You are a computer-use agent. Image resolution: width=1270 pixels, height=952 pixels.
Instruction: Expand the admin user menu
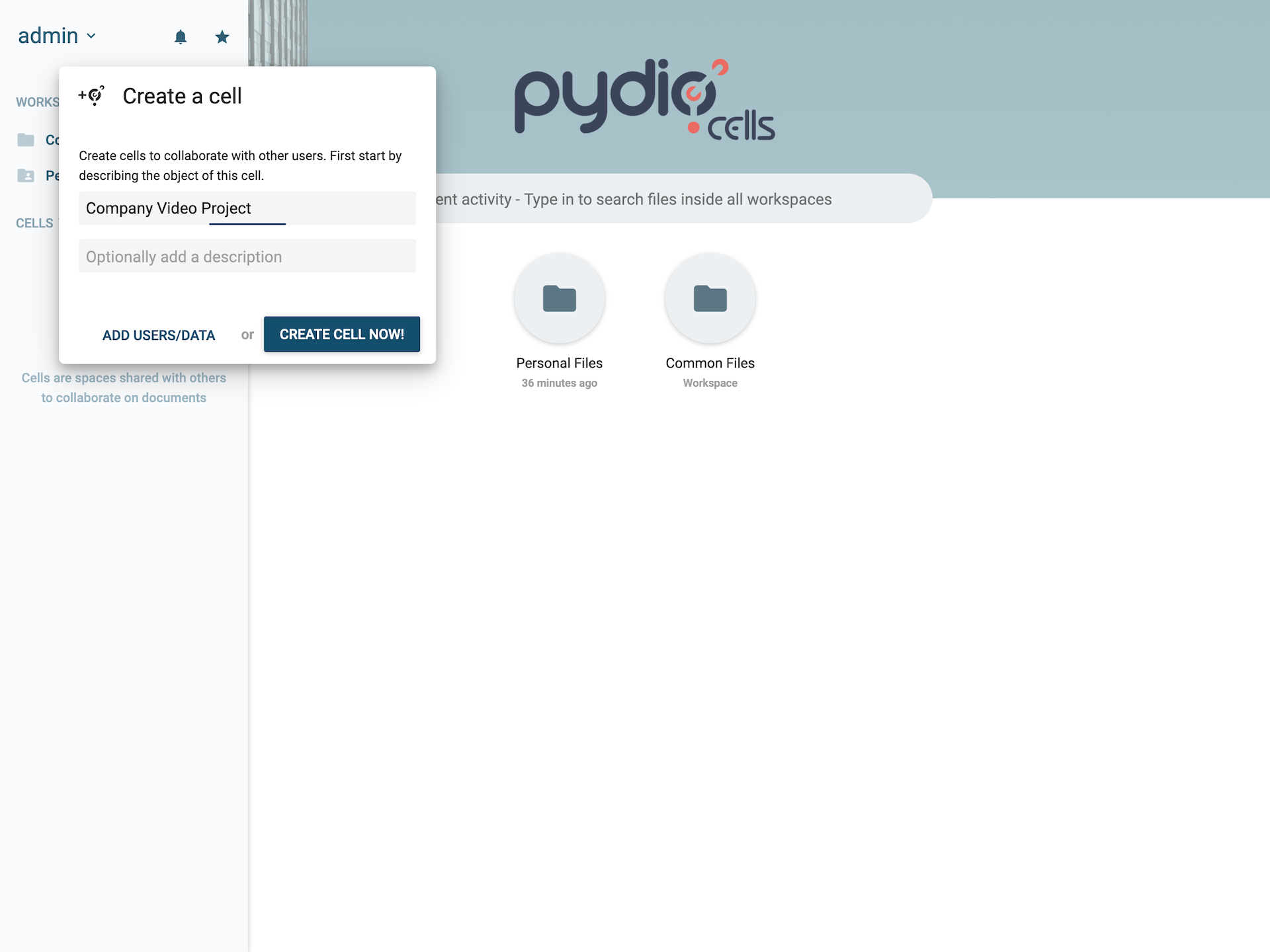(57, 36)
